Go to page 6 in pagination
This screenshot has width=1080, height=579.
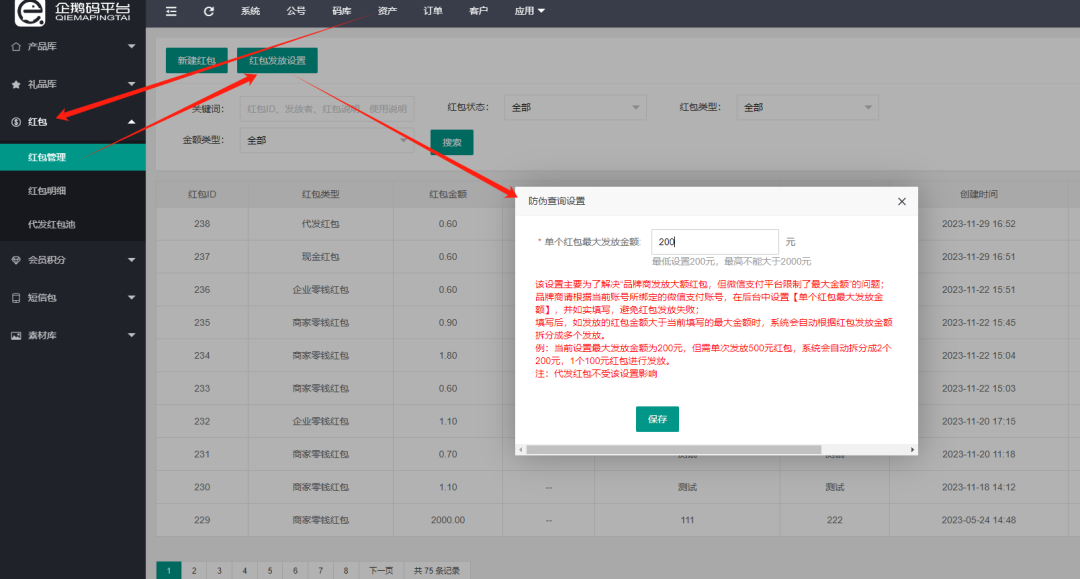(295, 570)
